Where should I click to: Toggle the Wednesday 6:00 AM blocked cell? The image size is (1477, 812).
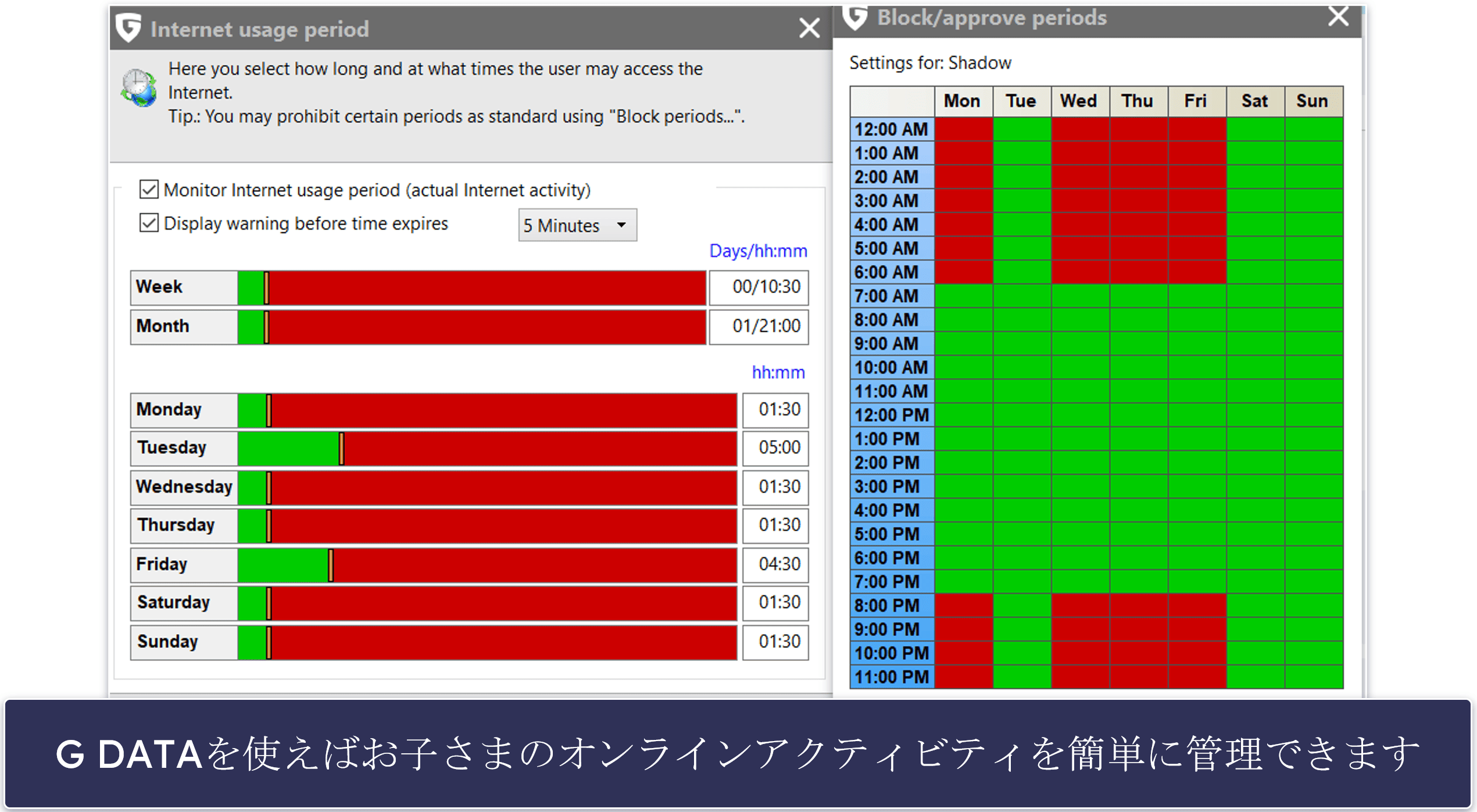pyautogui.click(x=1081, y=272)
